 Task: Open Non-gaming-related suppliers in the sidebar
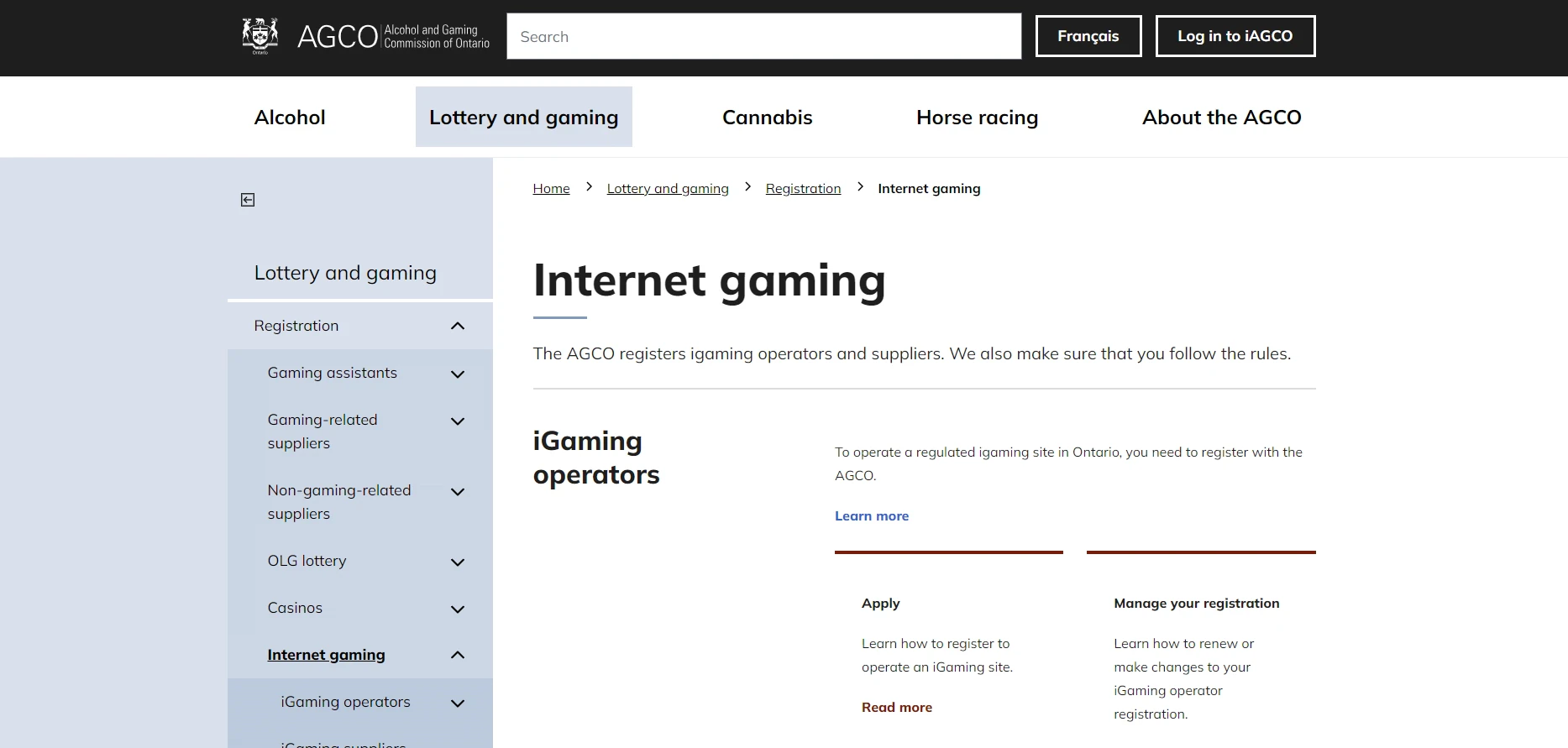339,502
